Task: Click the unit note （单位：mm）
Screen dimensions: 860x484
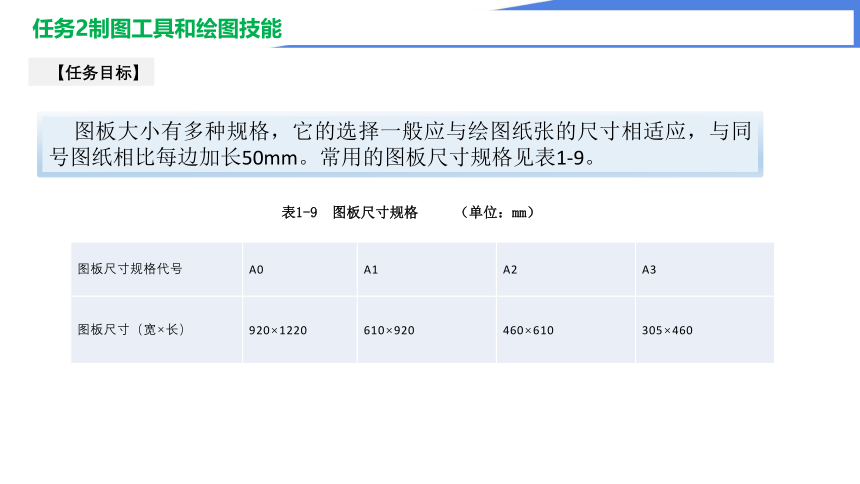Action: point(497,212)
